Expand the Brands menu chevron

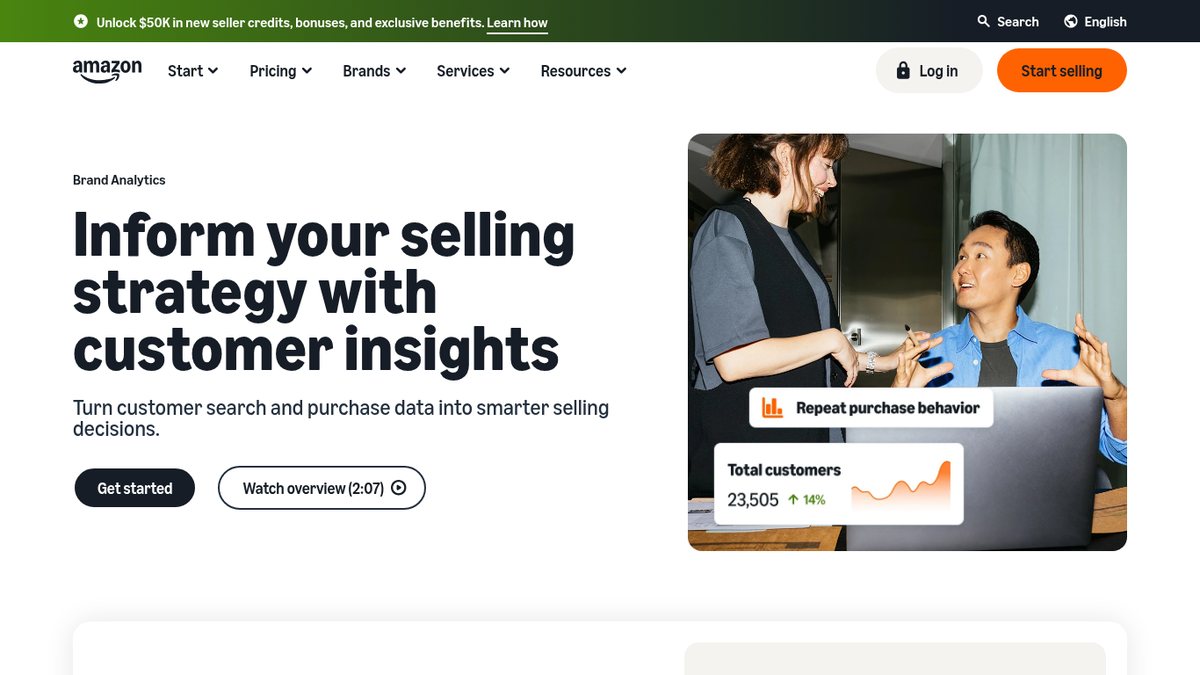click(401, 71)
